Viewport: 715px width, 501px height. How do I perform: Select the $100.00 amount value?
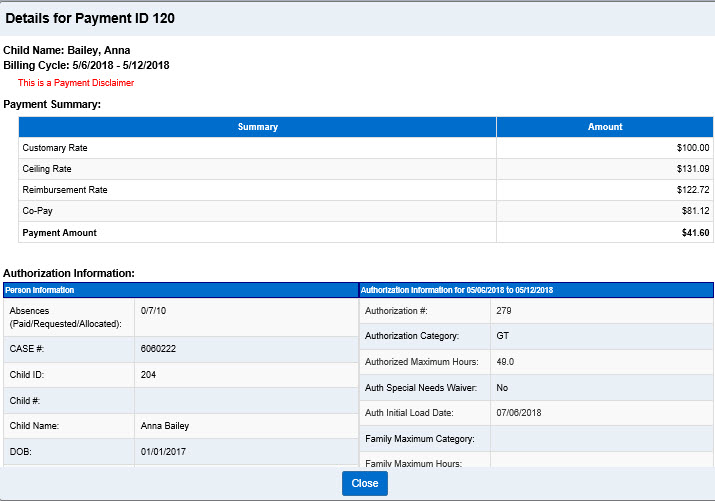(x=693, y=148)
